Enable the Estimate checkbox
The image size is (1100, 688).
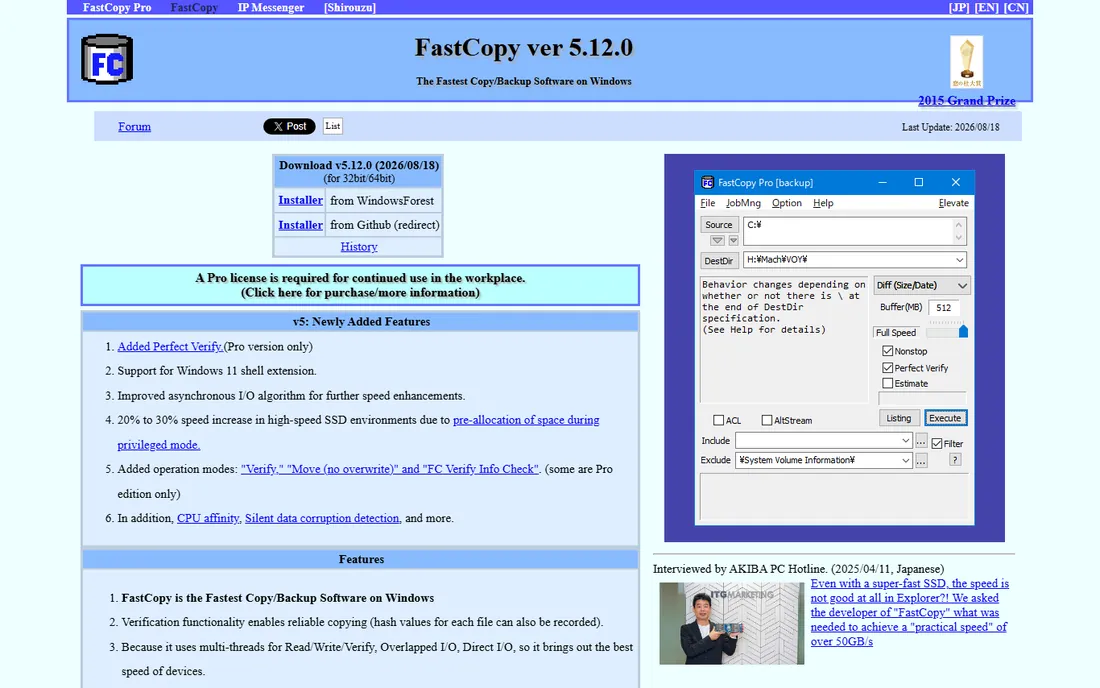click(x=887, y=384)
